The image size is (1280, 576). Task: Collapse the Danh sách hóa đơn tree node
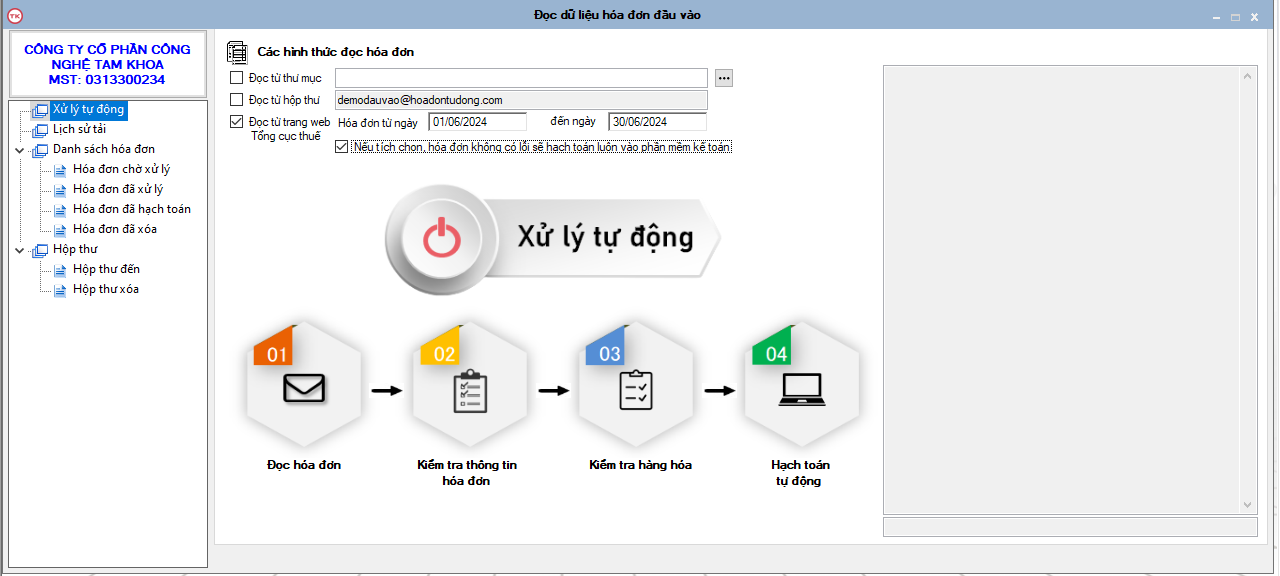(x=20, y=150)
